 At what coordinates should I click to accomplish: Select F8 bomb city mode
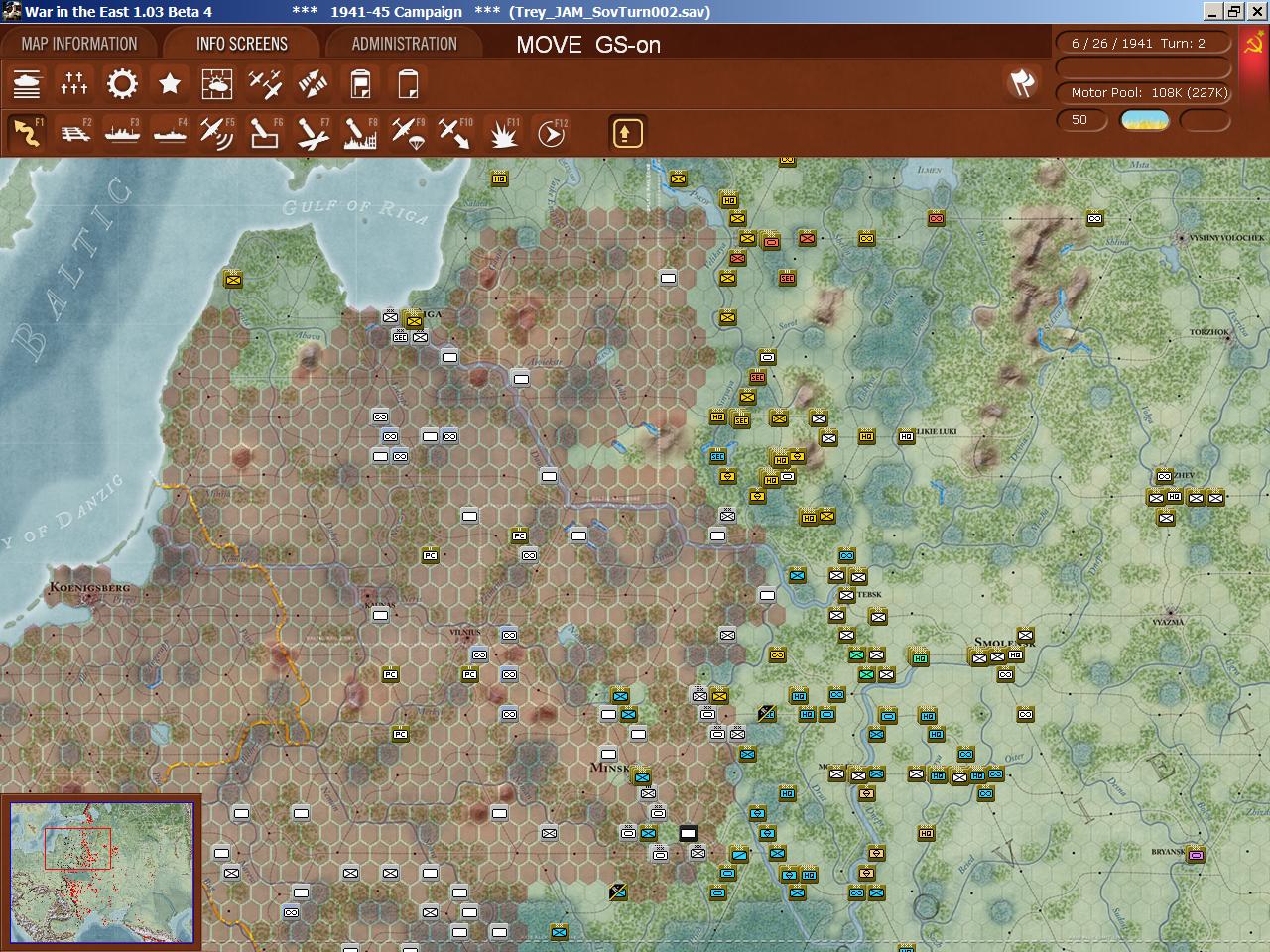[360, 132]
